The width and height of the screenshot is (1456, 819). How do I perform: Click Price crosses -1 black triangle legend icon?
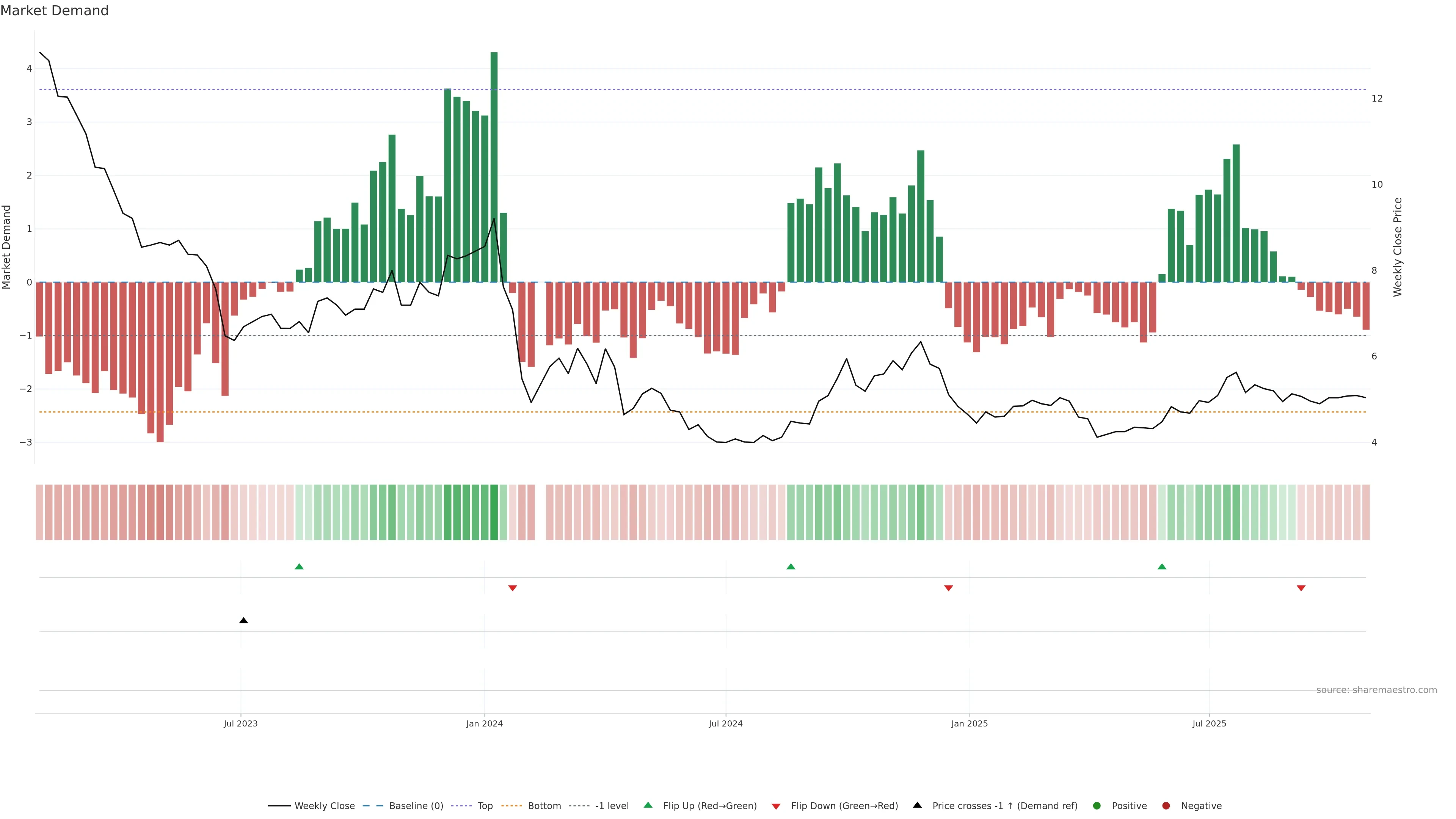click(917, 805)
